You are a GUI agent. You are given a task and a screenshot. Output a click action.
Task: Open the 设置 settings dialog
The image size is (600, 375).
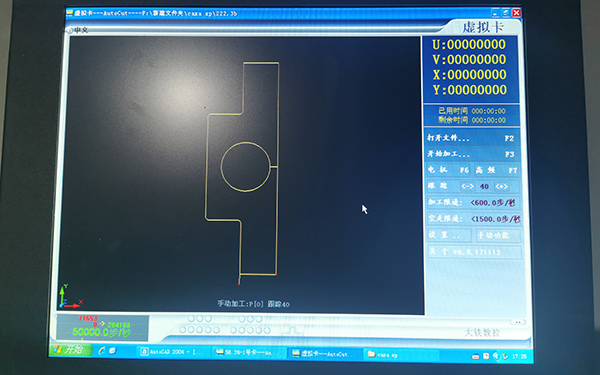point(448,235)
